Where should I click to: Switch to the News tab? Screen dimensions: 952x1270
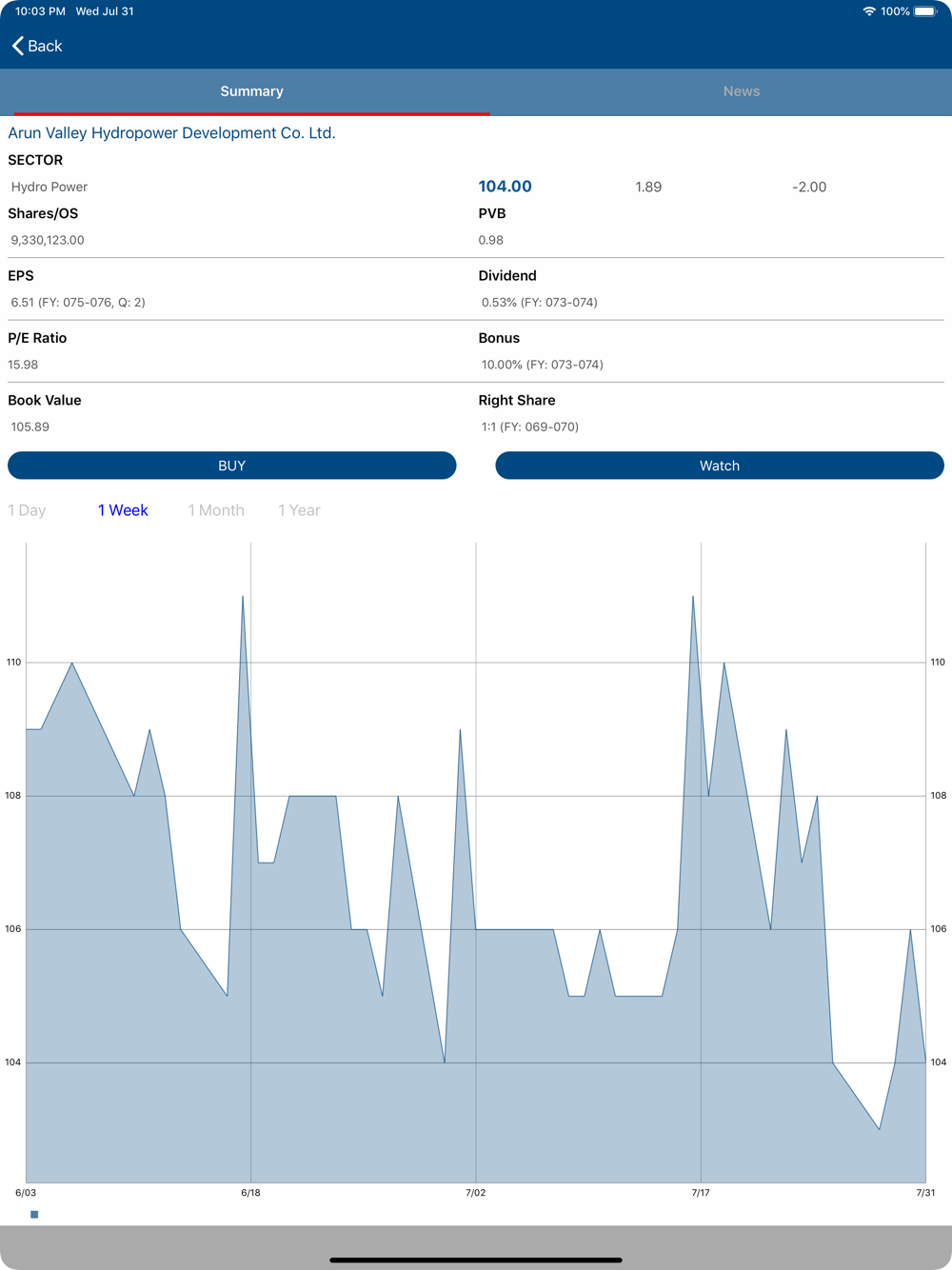click(741, 91)
